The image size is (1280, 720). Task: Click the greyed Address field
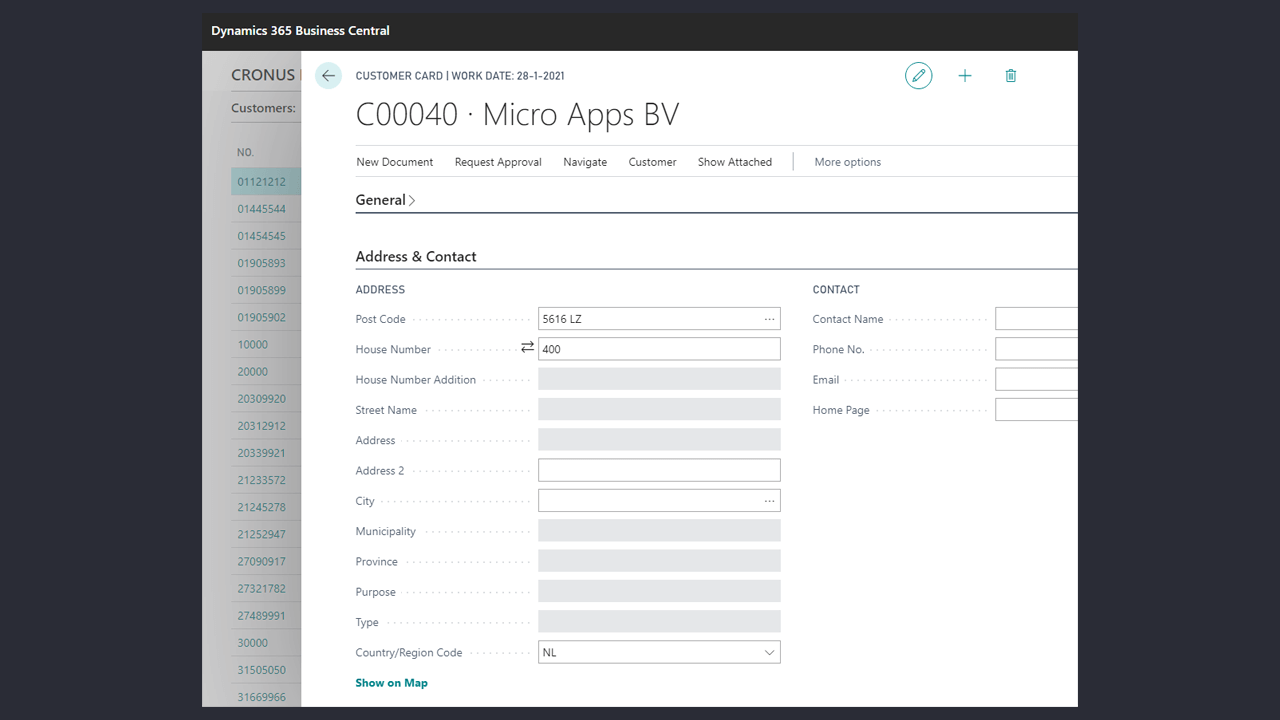[x=659, y=440]
